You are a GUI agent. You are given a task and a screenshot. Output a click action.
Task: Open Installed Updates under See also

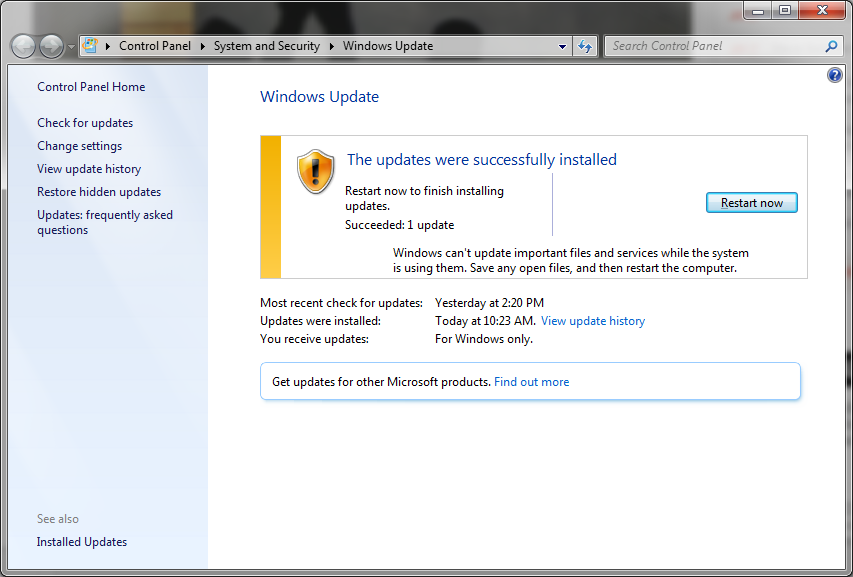(82, 542)
